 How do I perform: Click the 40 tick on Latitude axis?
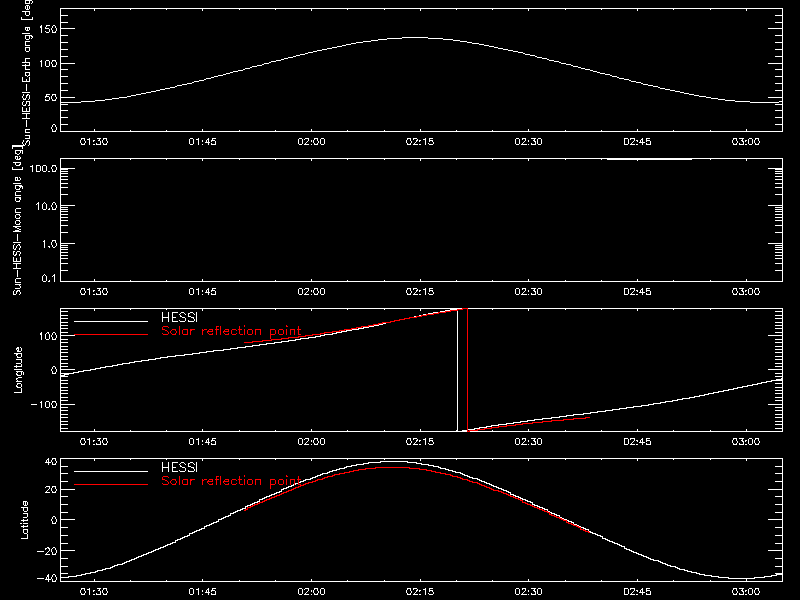51,462
